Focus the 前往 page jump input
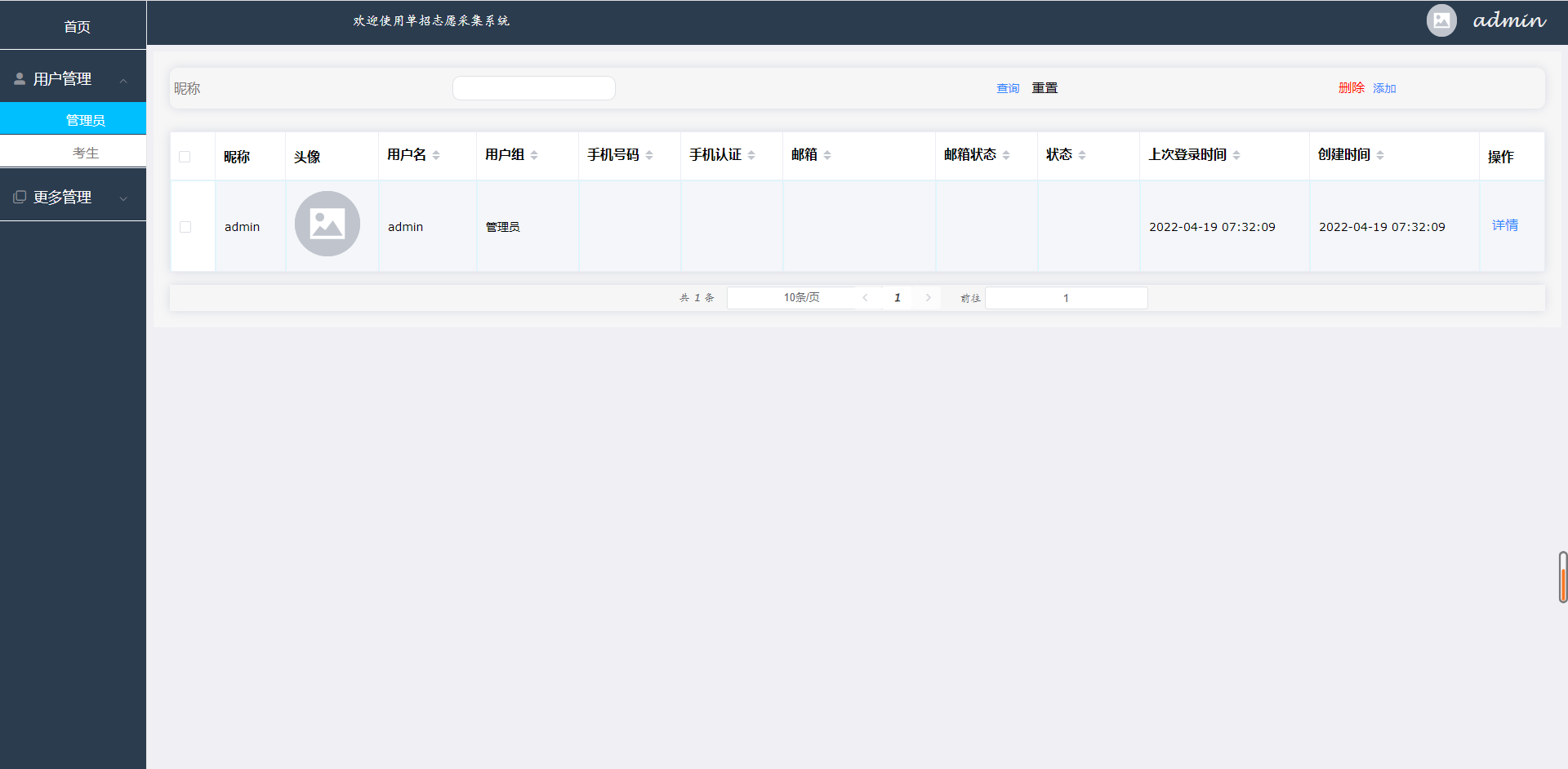Screen dimensions: 1568x769 coord(1067,298)
